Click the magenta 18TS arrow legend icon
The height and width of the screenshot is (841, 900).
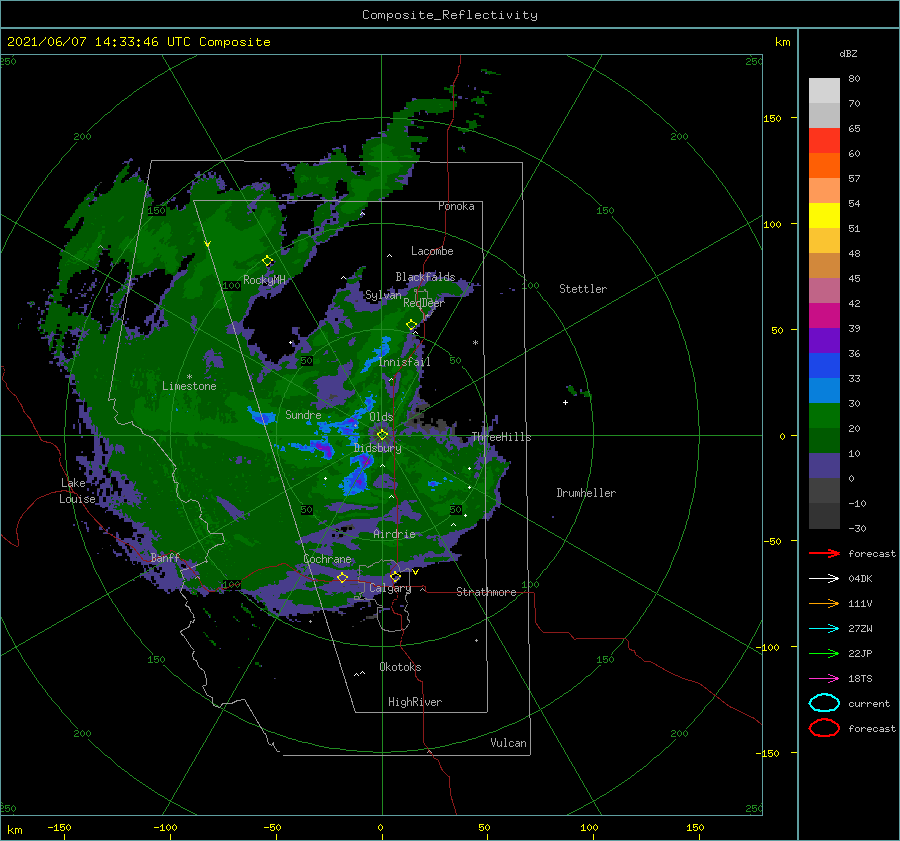tap(824, 679)
